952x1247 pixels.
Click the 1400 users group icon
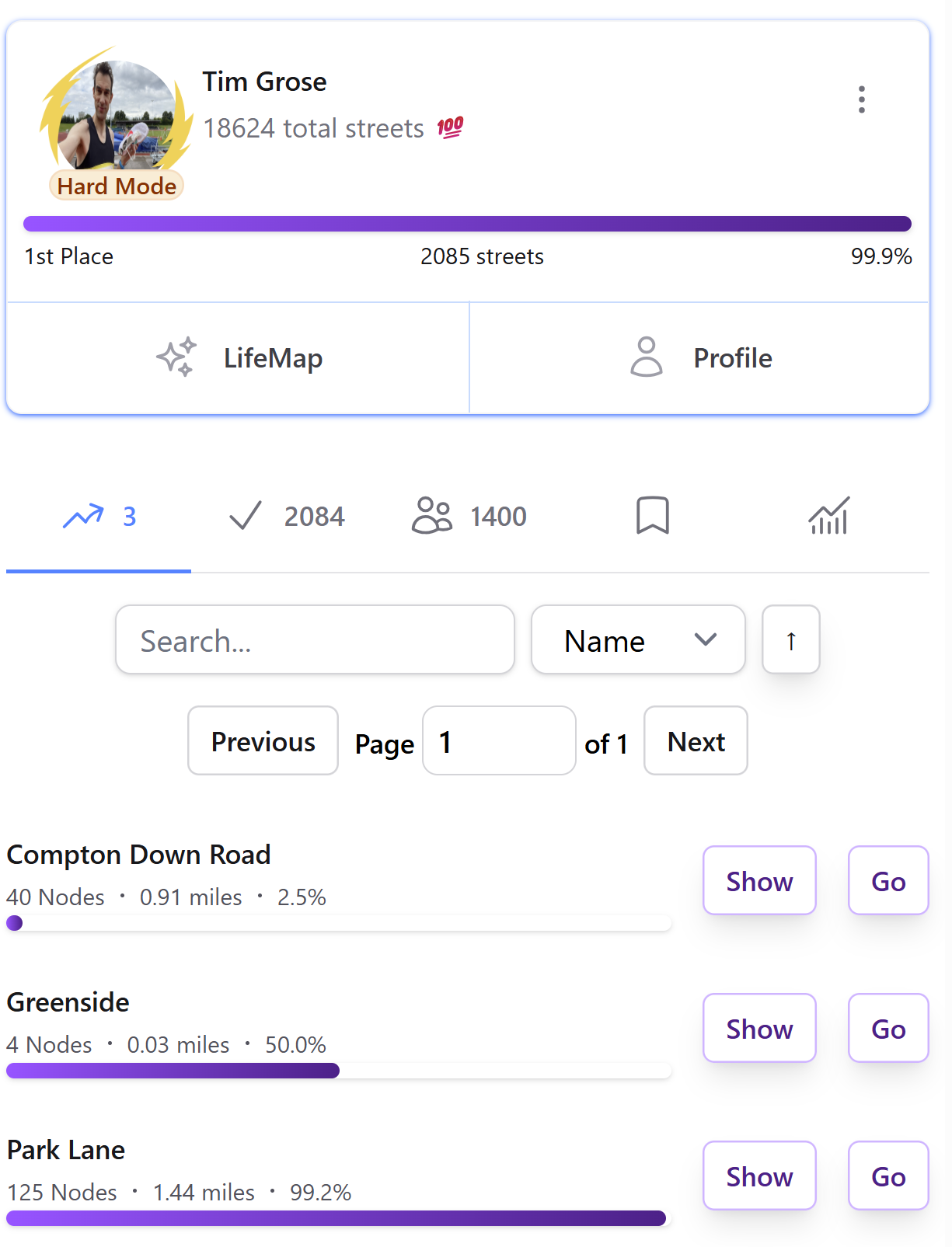click(x=431, y=515)
